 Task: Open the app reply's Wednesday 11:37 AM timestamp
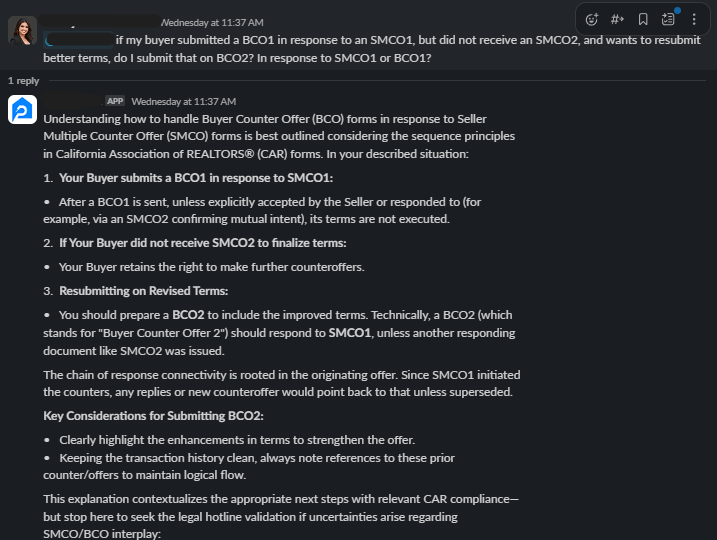coord(183,101)
